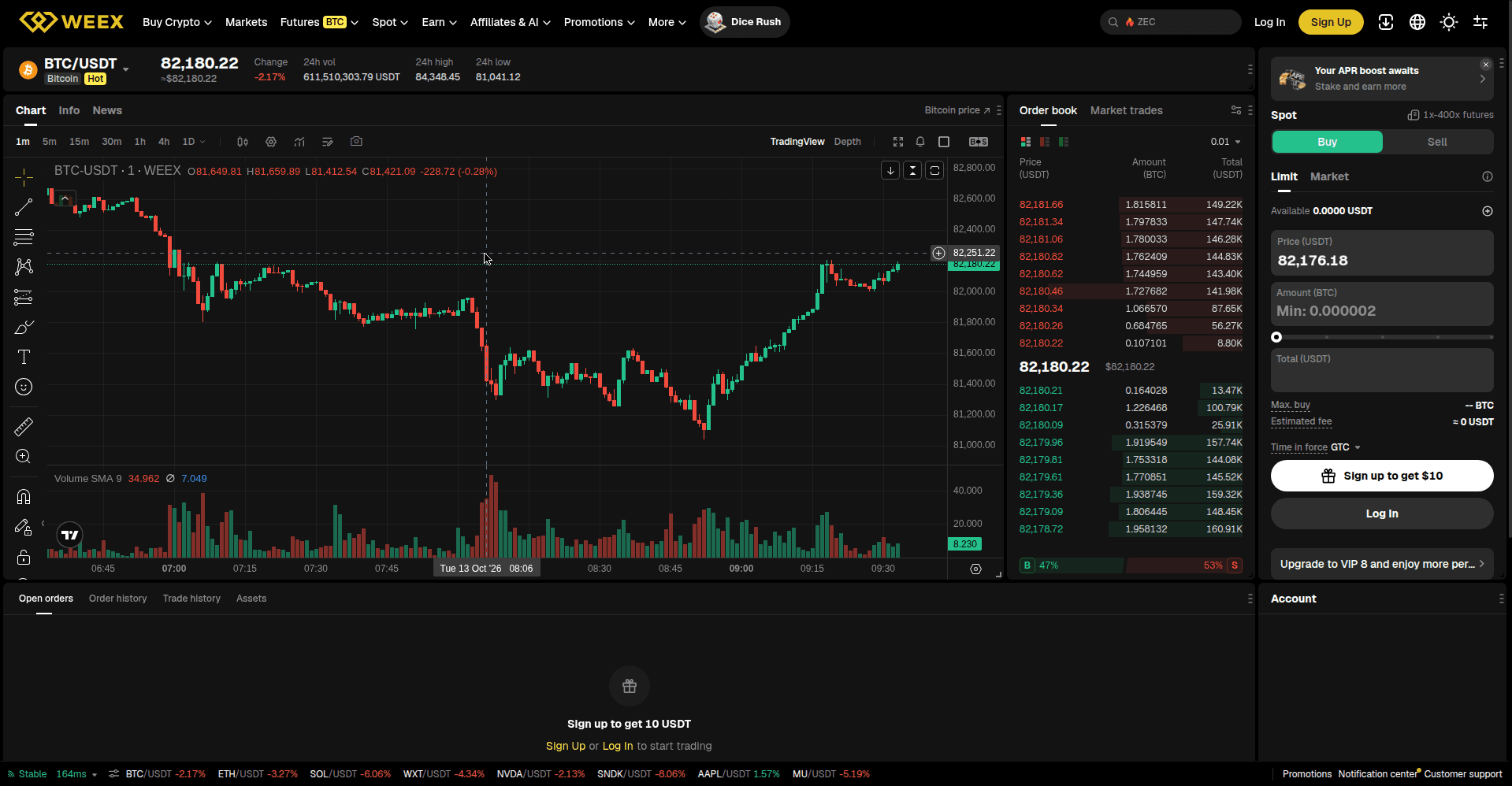
Task: Select the crosshair cursor tool
Action: [x=24, y=177]
